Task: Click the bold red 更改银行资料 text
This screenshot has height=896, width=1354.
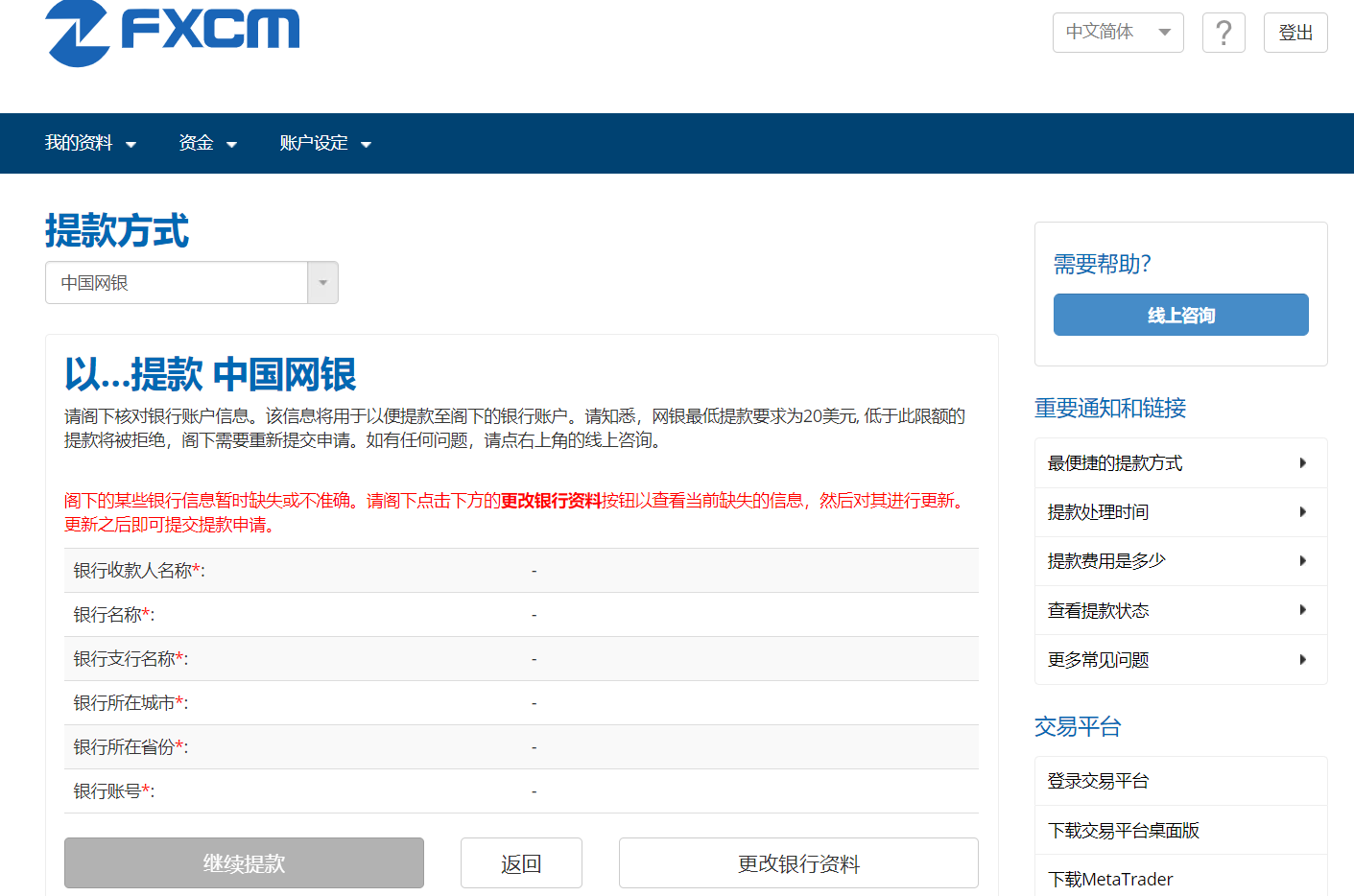Action: (x=552, y=501)
